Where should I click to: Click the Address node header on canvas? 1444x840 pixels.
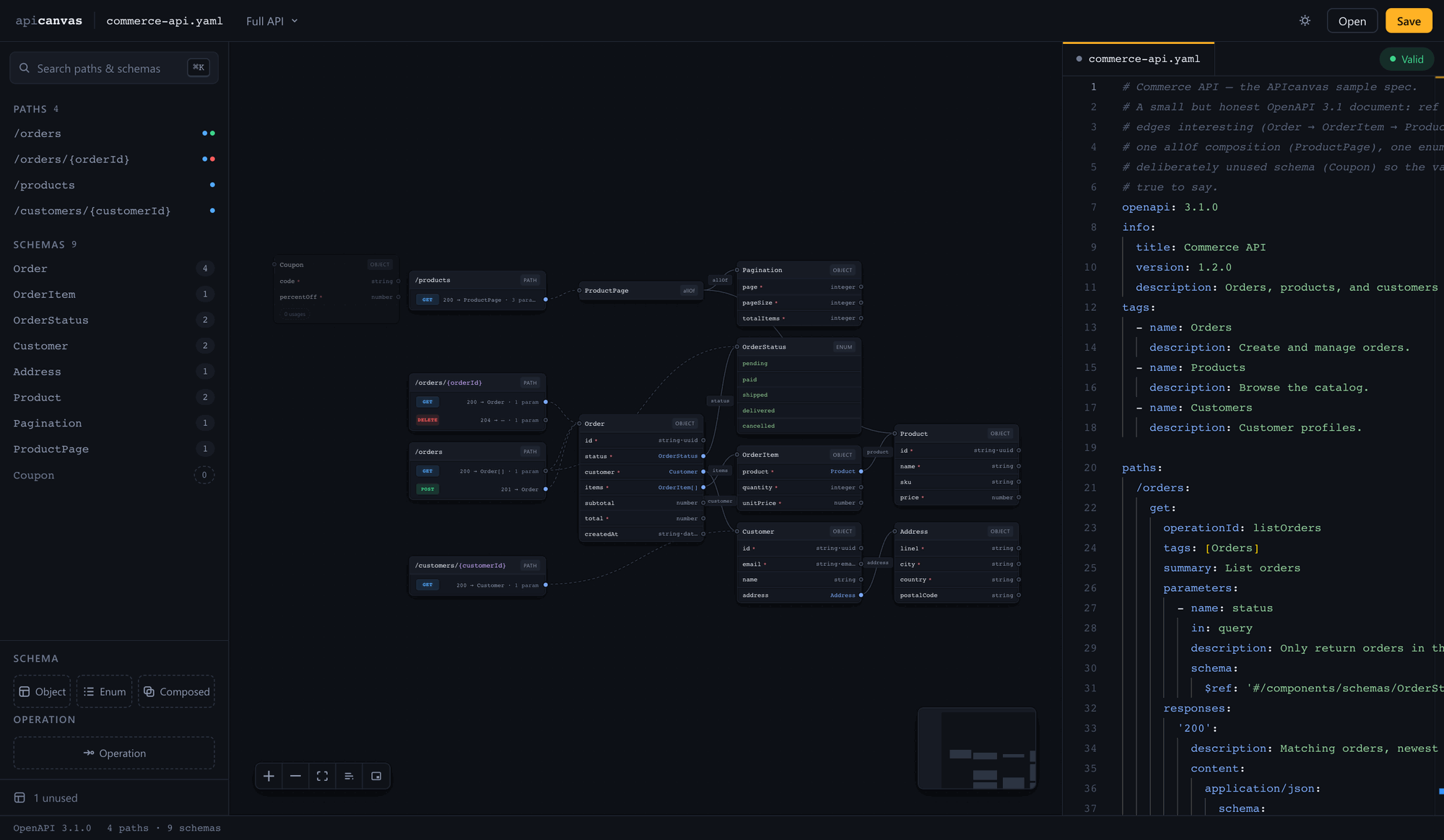pos(957,531)
